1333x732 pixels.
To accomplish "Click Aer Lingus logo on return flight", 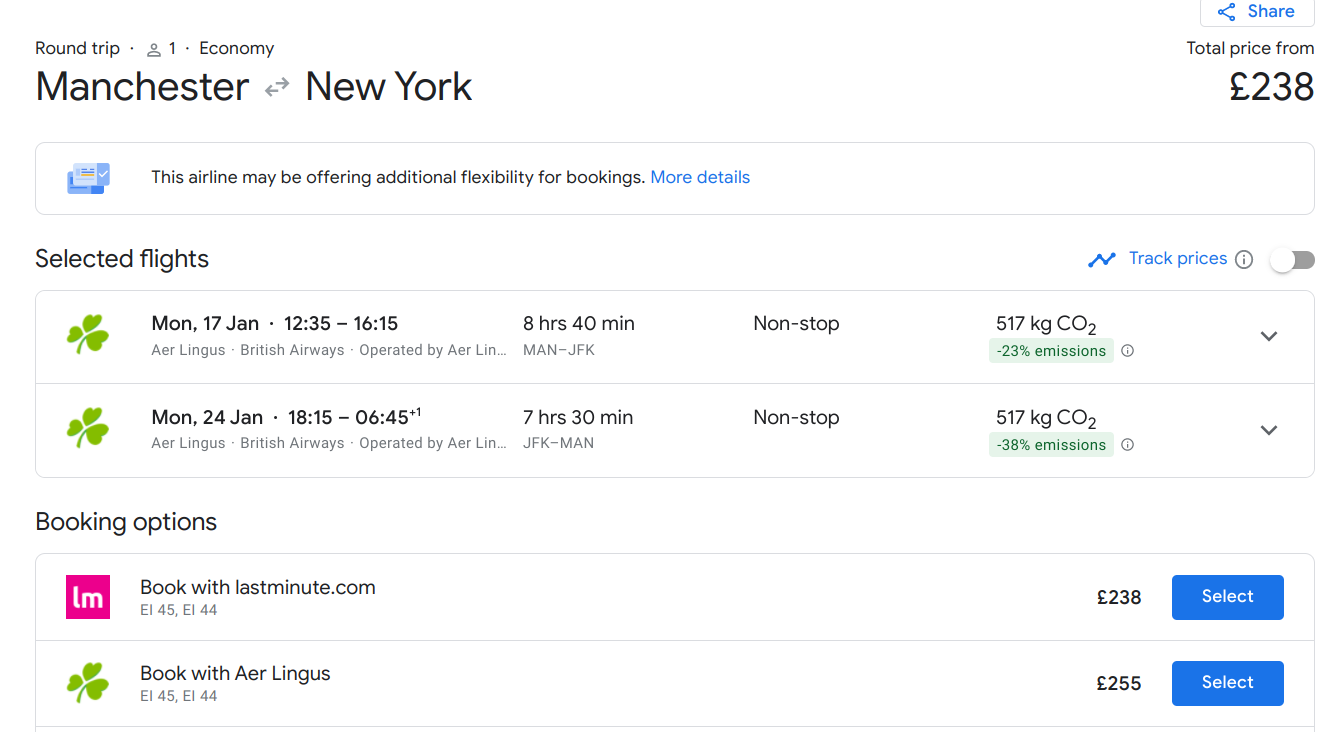I will point(88,429).
